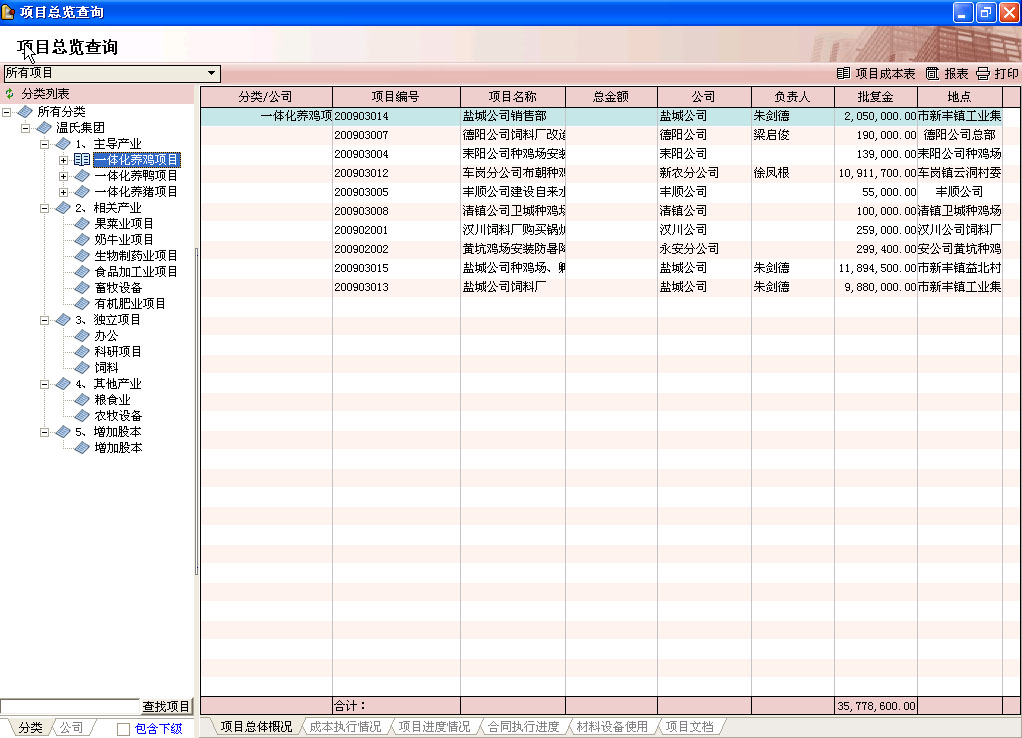This screenshot has width=1022, height=738.
Task: Click the icon beside 畜牧设备
Action: pos(81,288)
